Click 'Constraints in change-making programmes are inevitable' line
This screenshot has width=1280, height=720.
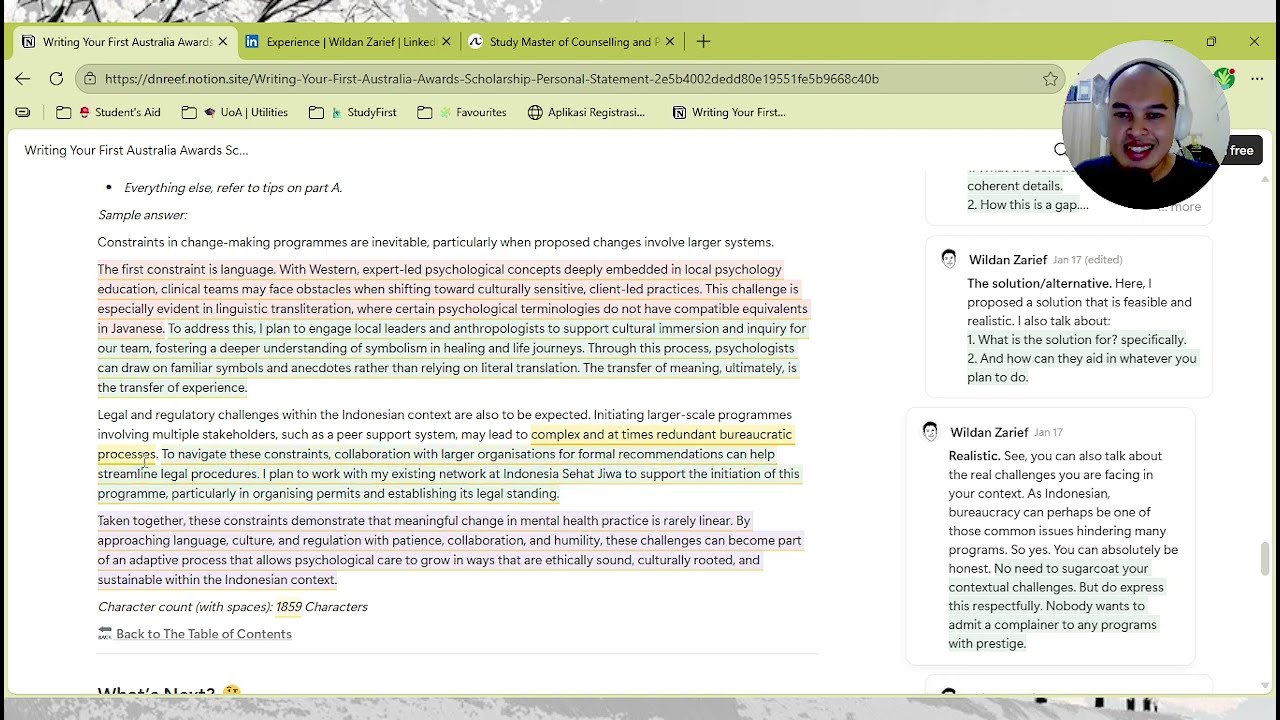pyautogui.click(x=436, y=242)
